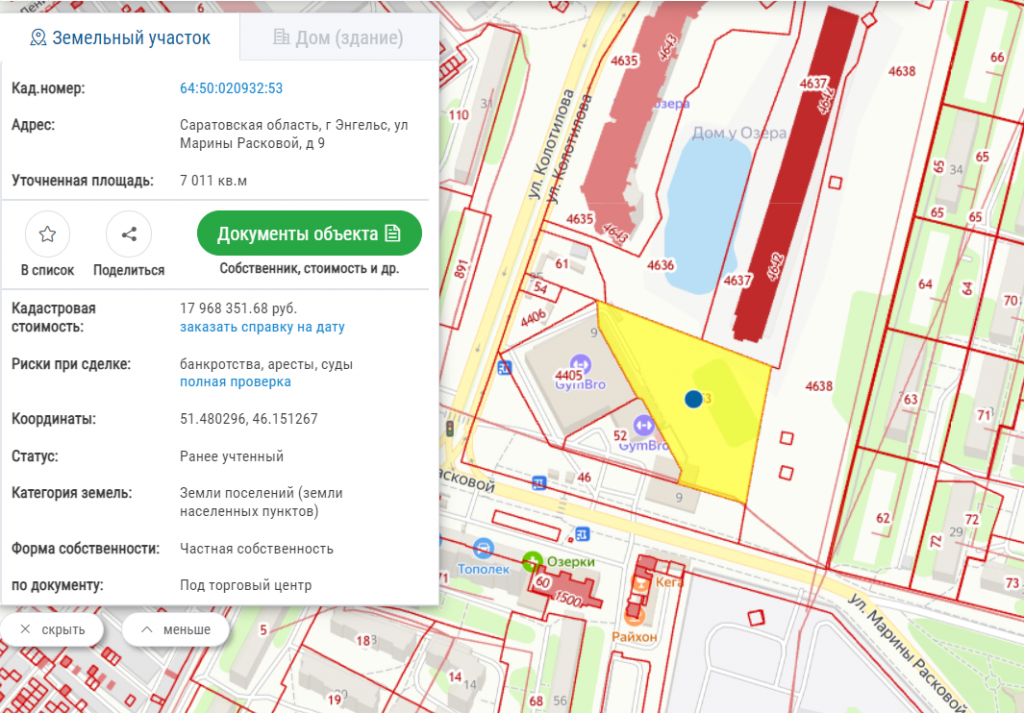Select Озерки green marker icon
The image size is (1024, 713).
[x=532, y=561]
